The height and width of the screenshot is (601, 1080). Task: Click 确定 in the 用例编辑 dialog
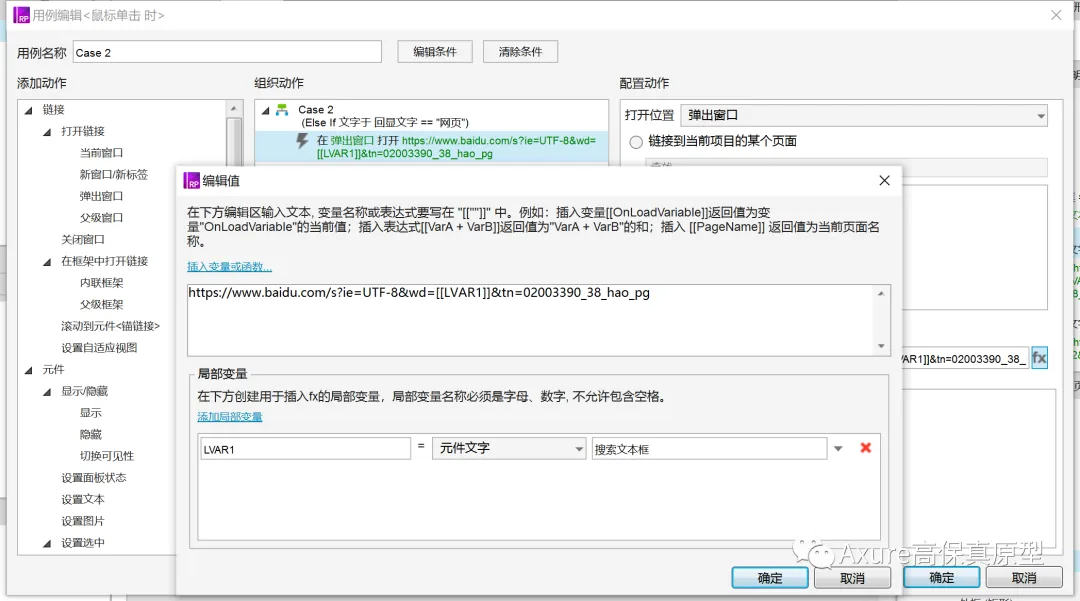942,578
